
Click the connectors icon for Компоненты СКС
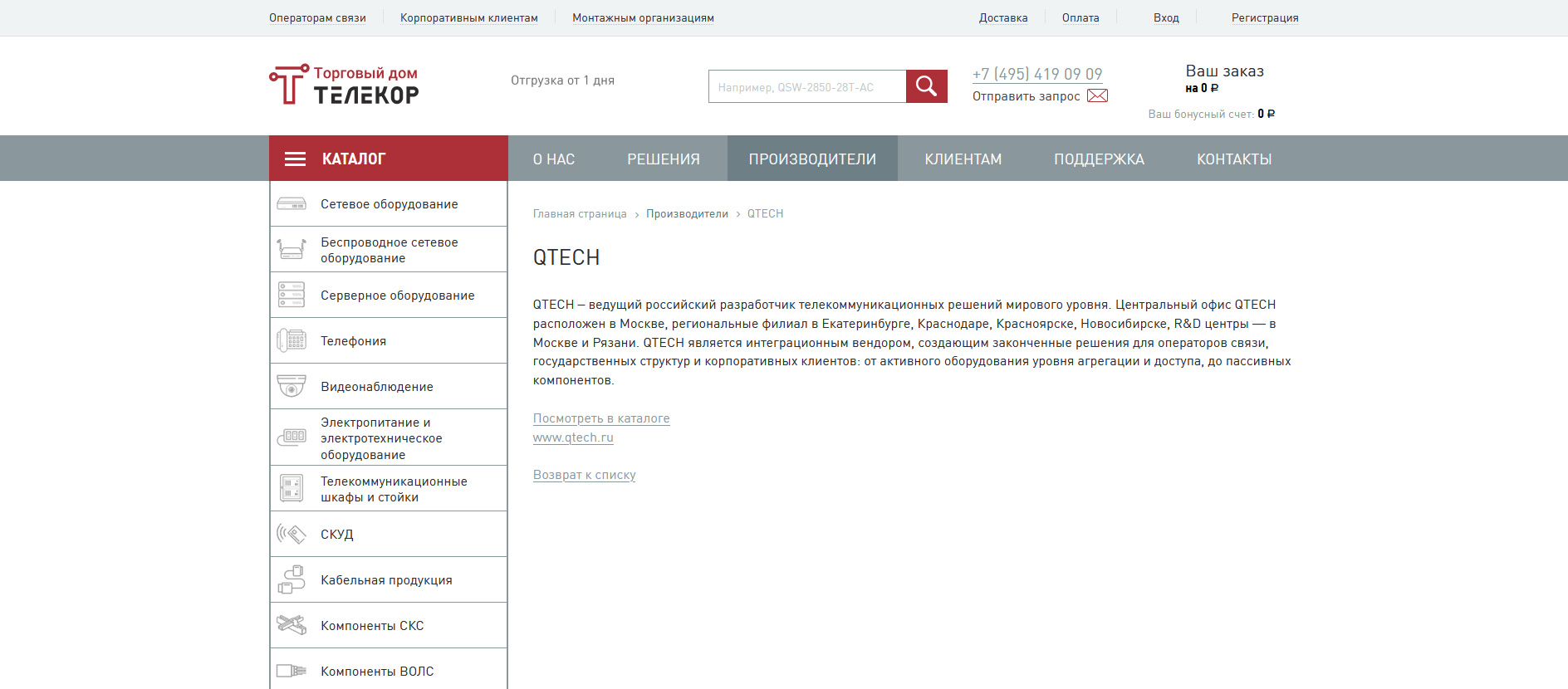coord(292,624)
